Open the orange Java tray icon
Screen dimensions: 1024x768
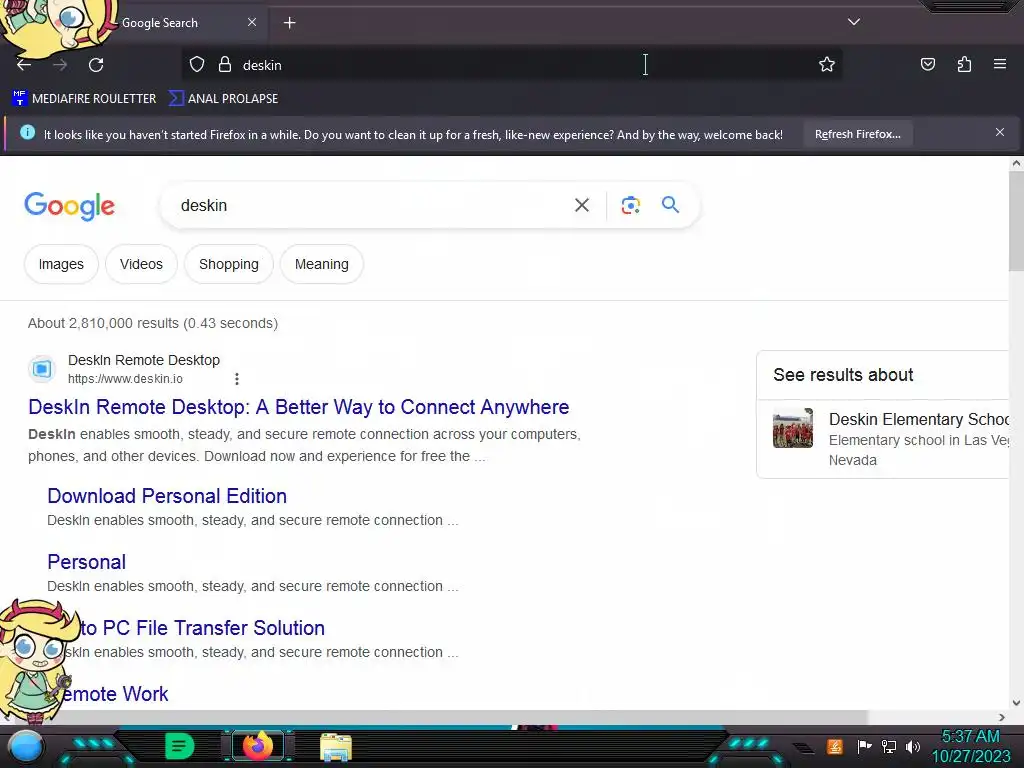(x=835, y=746)
